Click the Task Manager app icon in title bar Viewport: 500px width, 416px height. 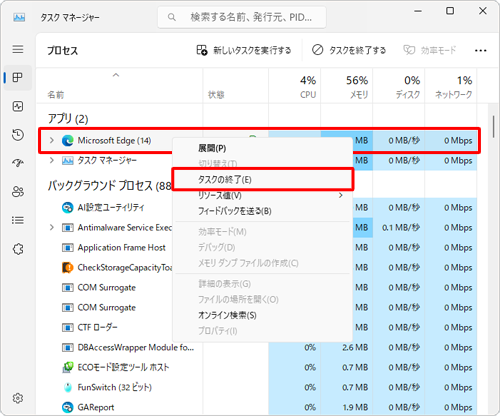(19, 17)
